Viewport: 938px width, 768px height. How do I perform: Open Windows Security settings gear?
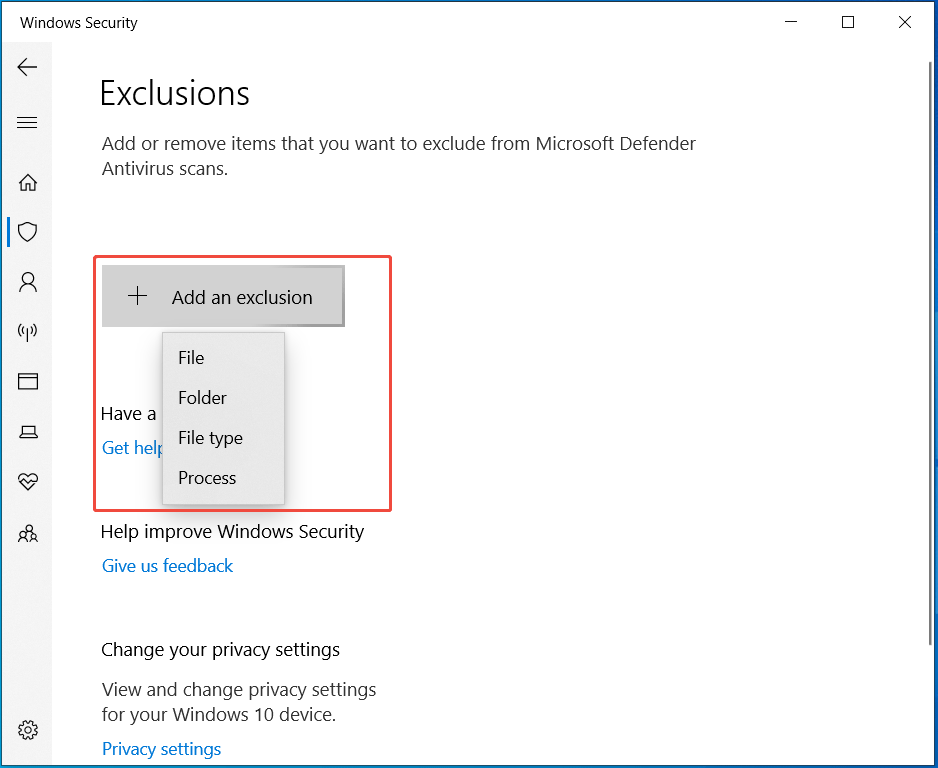27,729
